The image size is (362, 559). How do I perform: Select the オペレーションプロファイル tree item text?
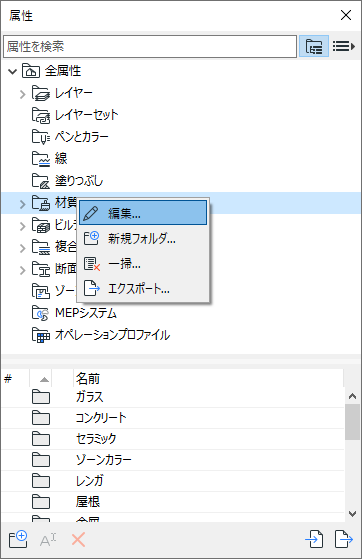112,335
